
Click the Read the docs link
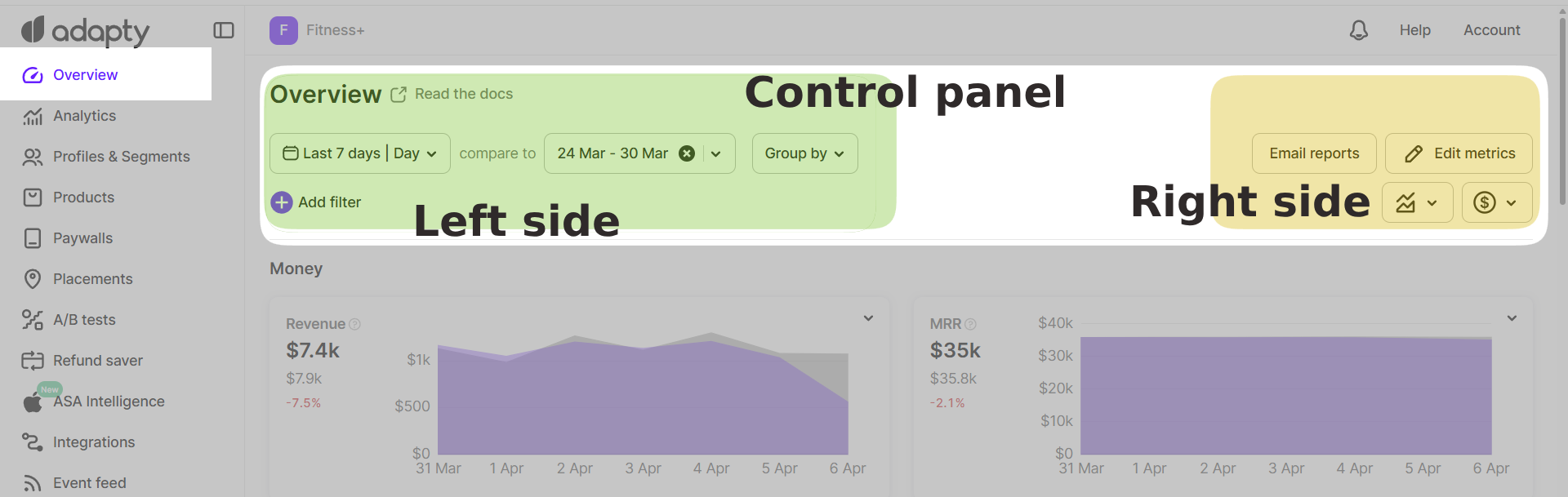[463, 94]
